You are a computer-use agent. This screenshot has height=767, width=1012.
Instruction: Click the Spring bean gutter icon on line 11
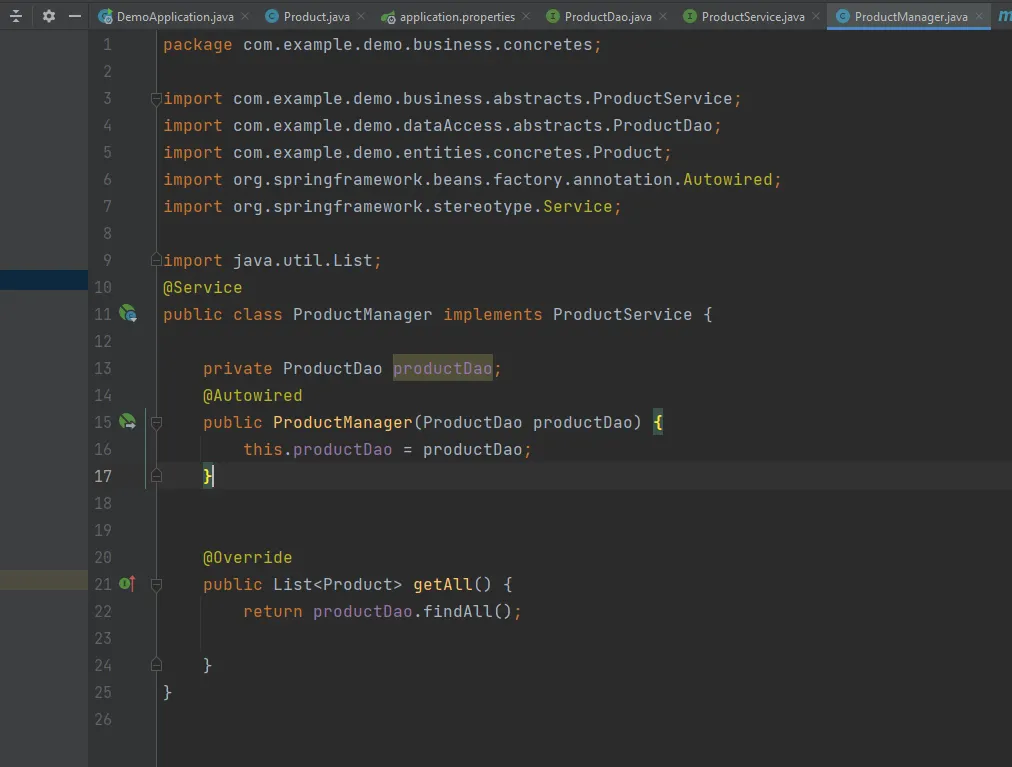[128, 314]
